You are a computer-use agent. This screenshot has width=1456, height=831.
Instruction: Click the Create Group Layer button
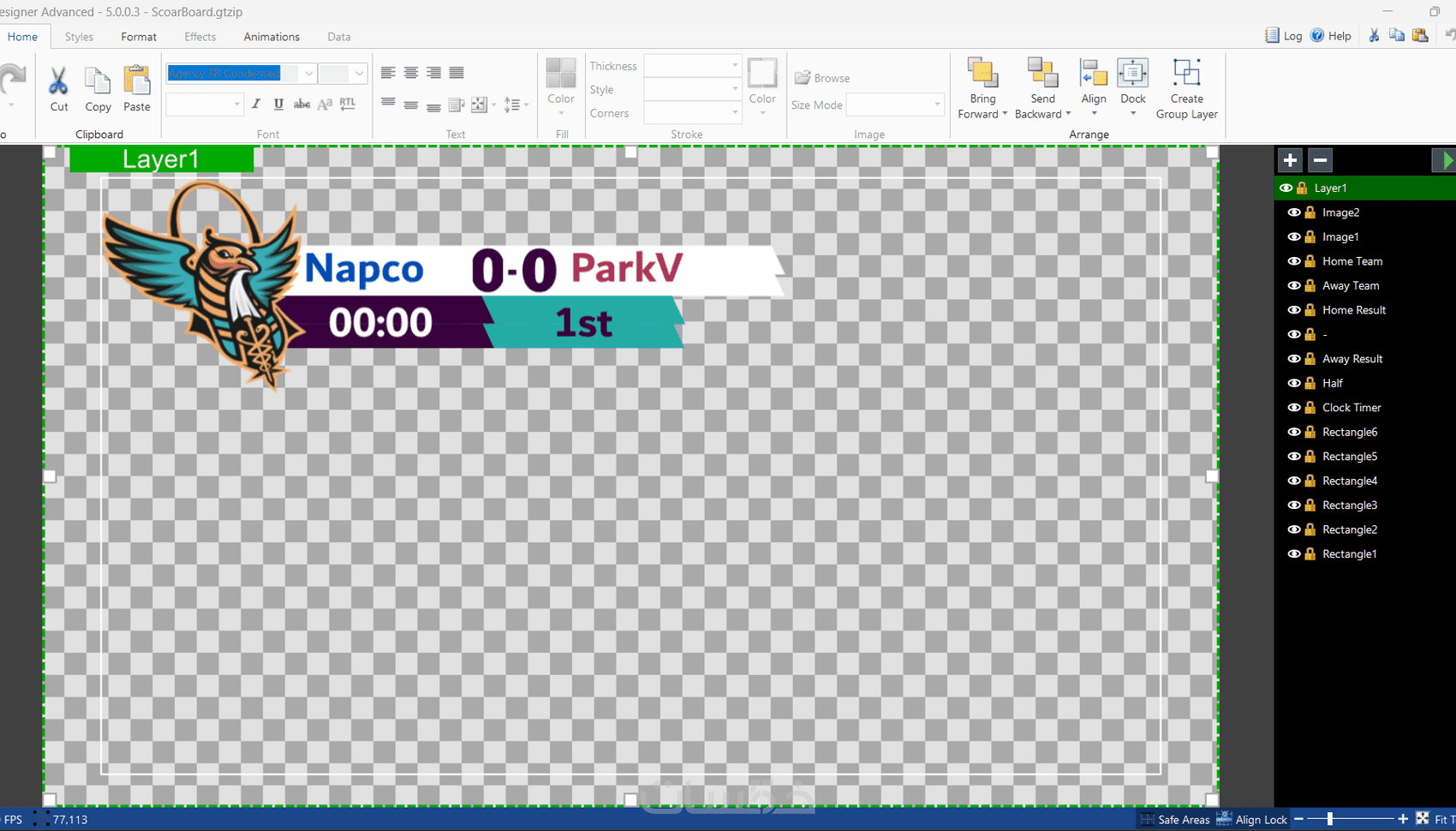1187,88
